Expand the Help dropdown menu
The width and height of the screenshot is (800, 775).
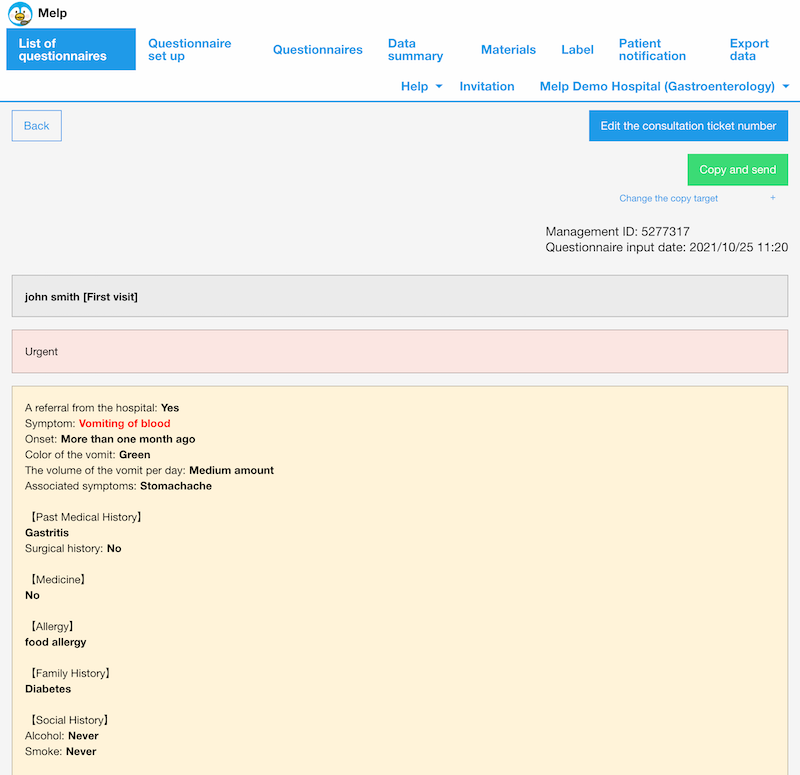point(421,86)
